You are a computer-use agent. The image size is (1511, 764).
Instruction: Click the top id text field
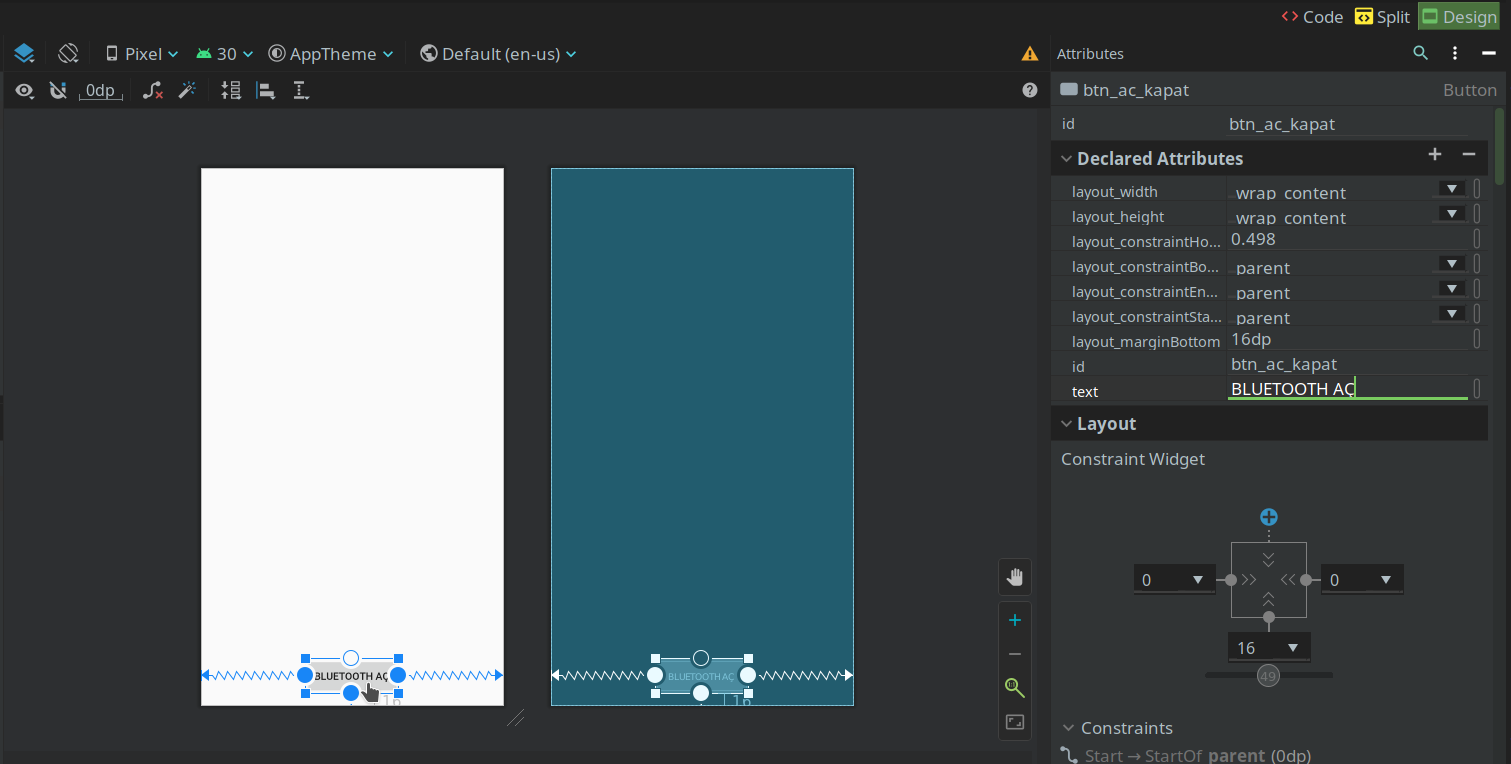click(x=1347, y=124)
